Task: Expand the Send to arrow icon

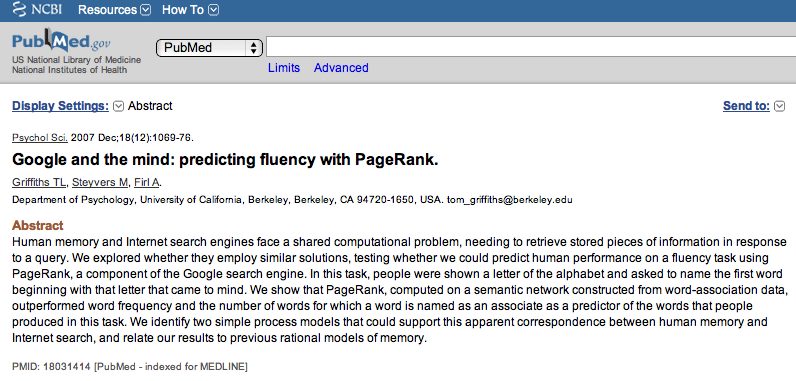Action: tap(780, 106)
